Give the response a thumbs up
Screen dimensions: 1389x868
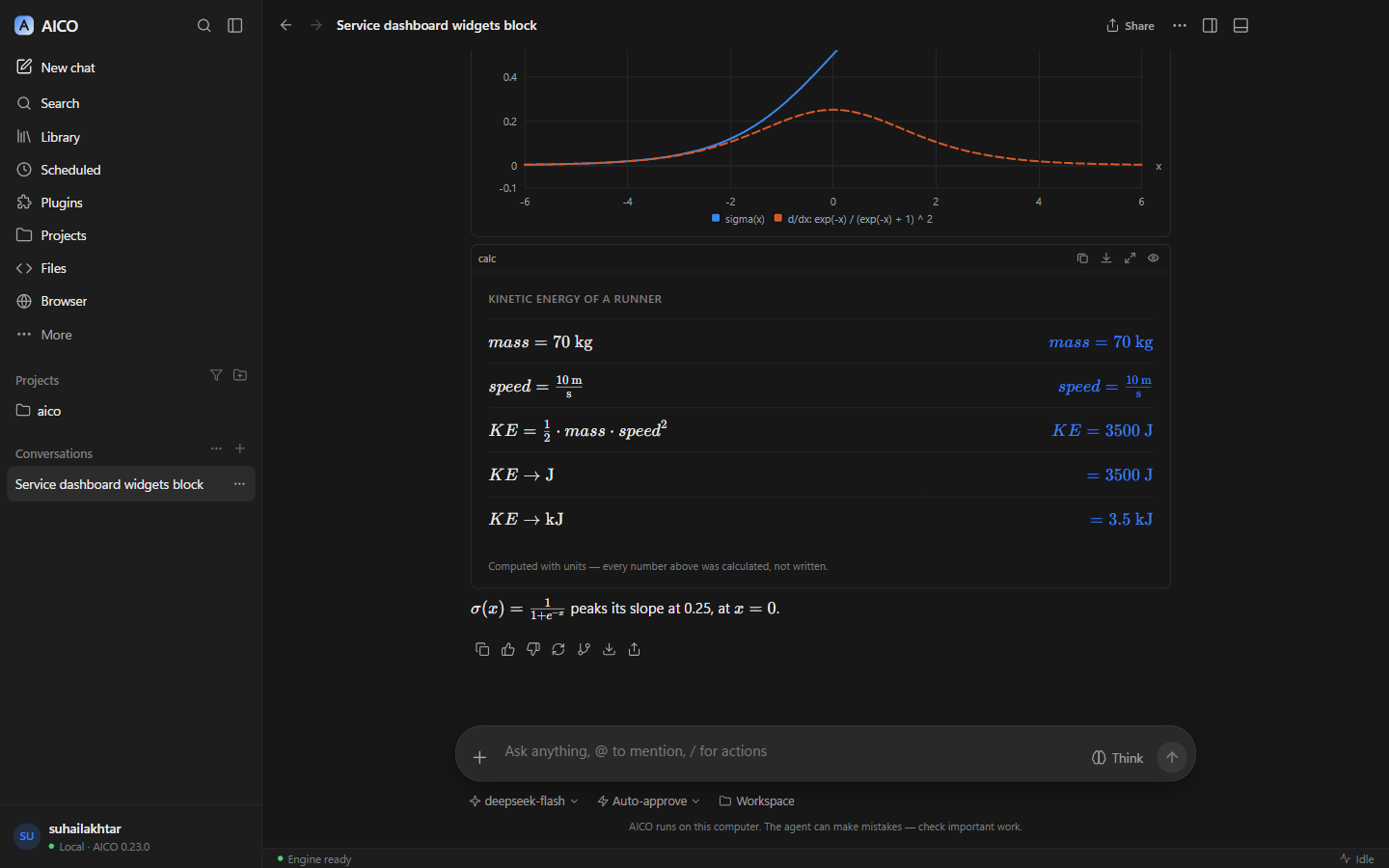[508, 649]
